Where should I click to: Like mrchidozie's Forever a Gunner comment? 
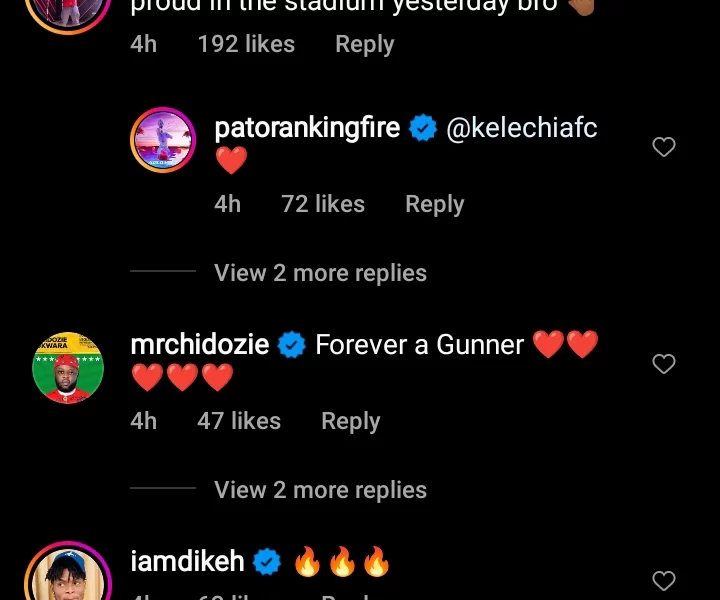[664, 365]
